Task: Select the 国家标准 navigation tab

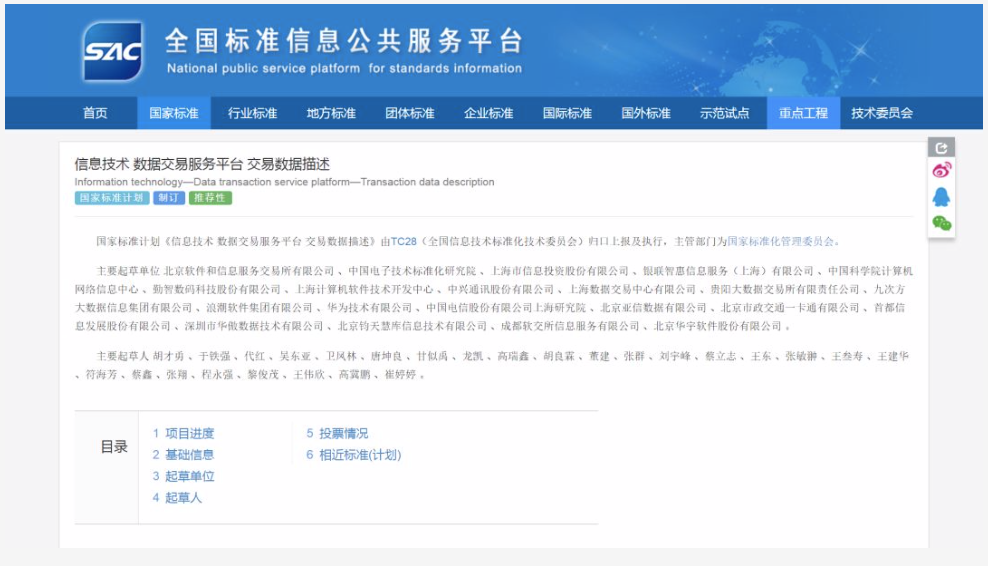Action: click(x=174, y=113)
